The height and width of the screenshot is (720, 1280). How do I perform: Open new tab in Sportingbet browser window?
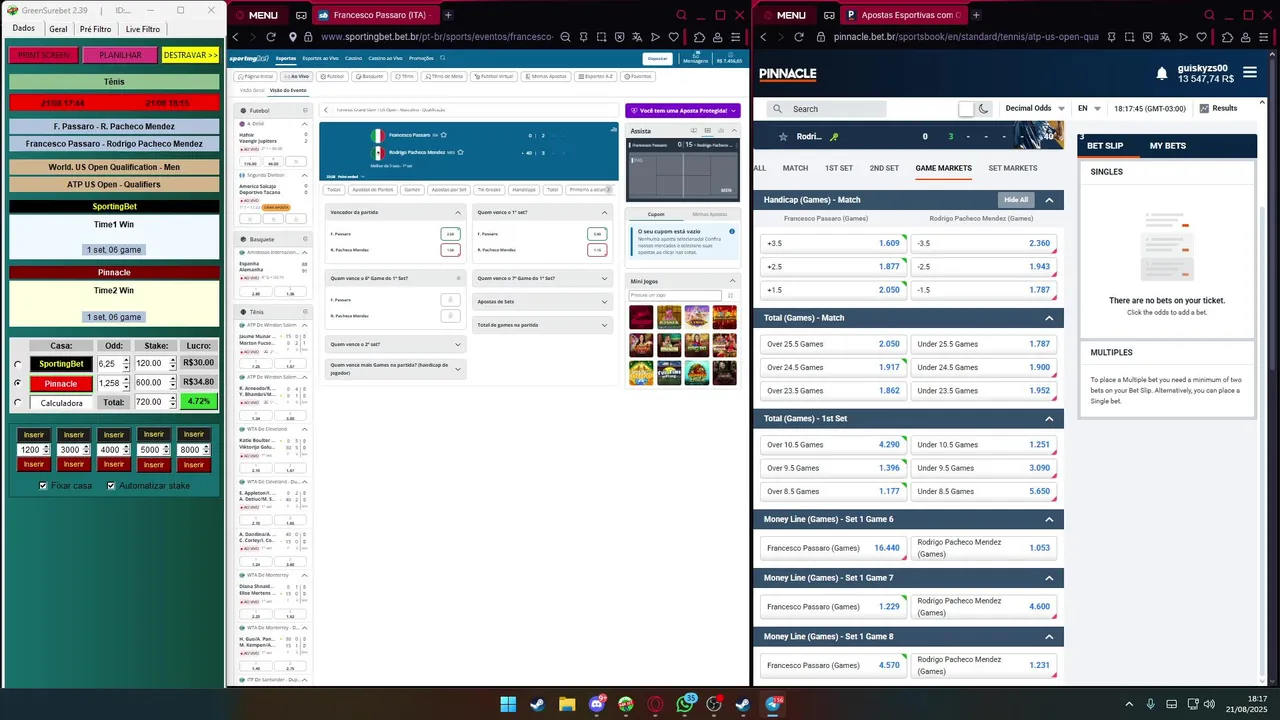coord(448,15)
